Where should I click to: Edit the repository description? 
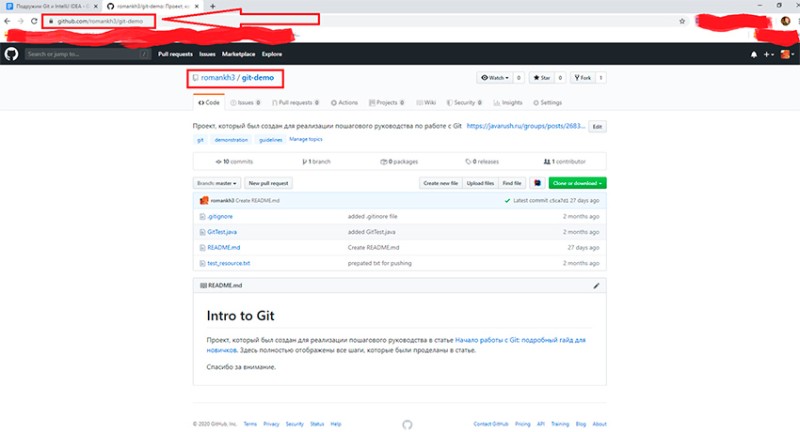point(597,126)
